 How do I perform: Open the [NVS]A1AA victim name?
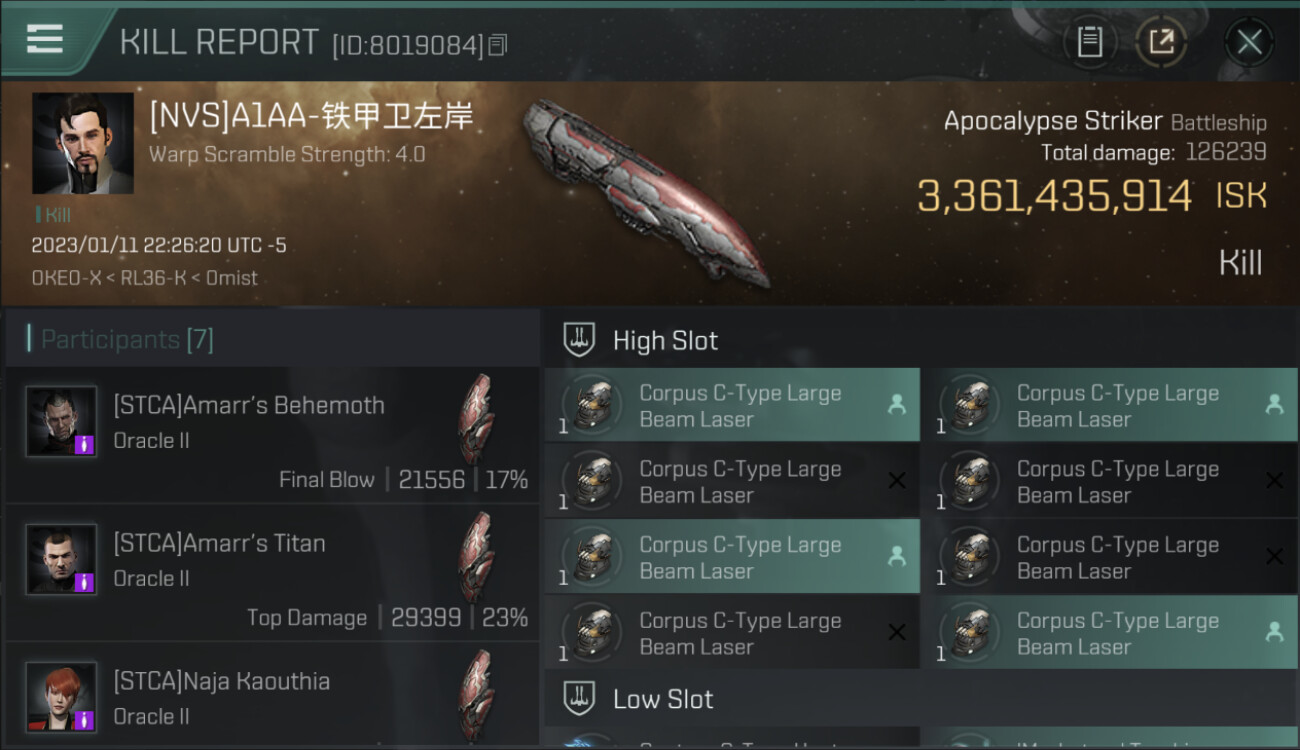tap(311, 116)
